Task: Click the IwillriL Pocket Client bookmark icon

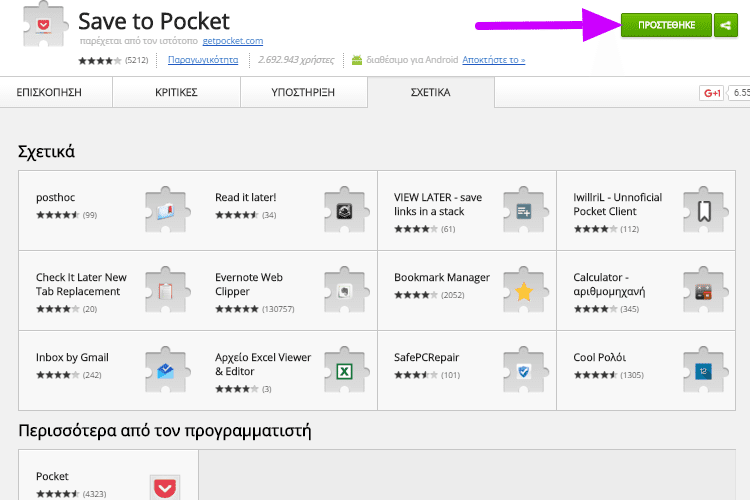Action: 704,211
